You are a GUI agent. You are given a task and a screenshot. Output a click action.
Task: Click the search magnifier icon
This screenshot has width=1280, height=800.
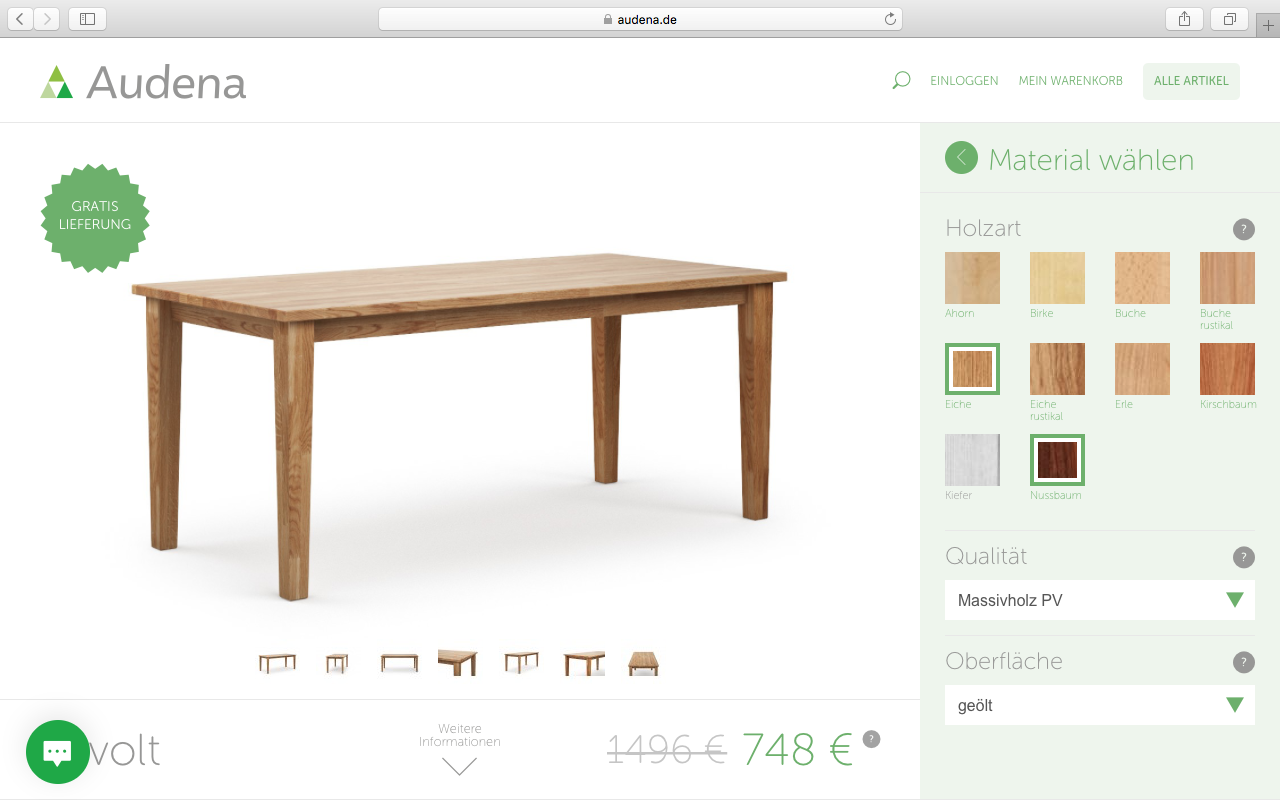[x=901, y=80]
